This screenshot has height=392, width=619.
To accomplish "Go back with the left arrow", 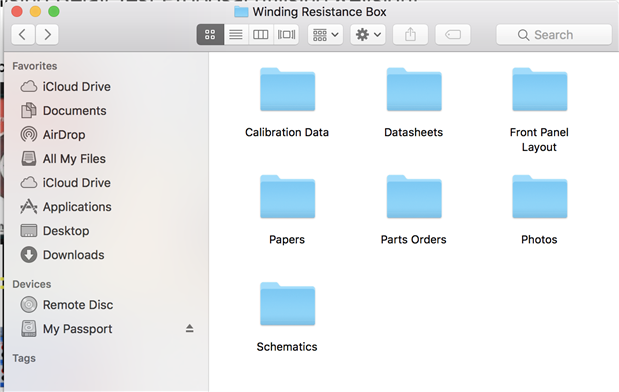I will (23, 35).
